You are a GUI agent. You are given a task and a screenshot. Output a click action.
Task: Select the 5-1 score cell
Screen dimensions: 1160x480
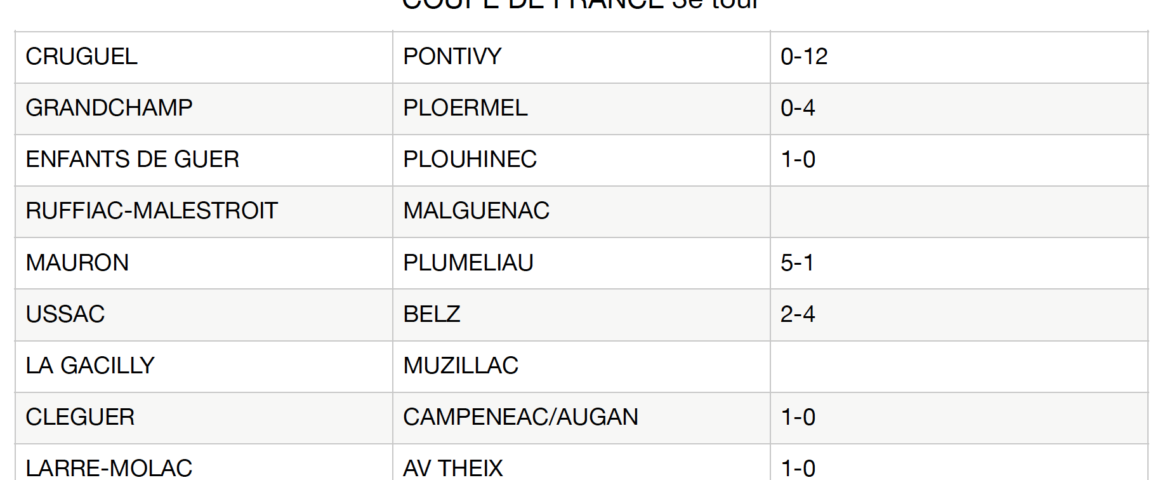click(798, 263)
